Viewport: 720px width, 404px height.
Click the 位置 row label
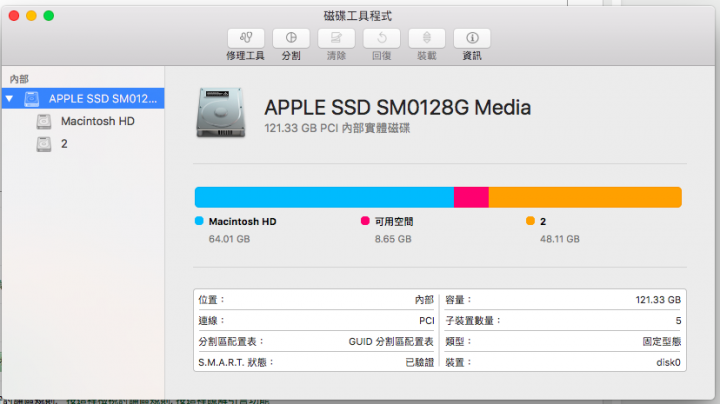click(211, 300)
